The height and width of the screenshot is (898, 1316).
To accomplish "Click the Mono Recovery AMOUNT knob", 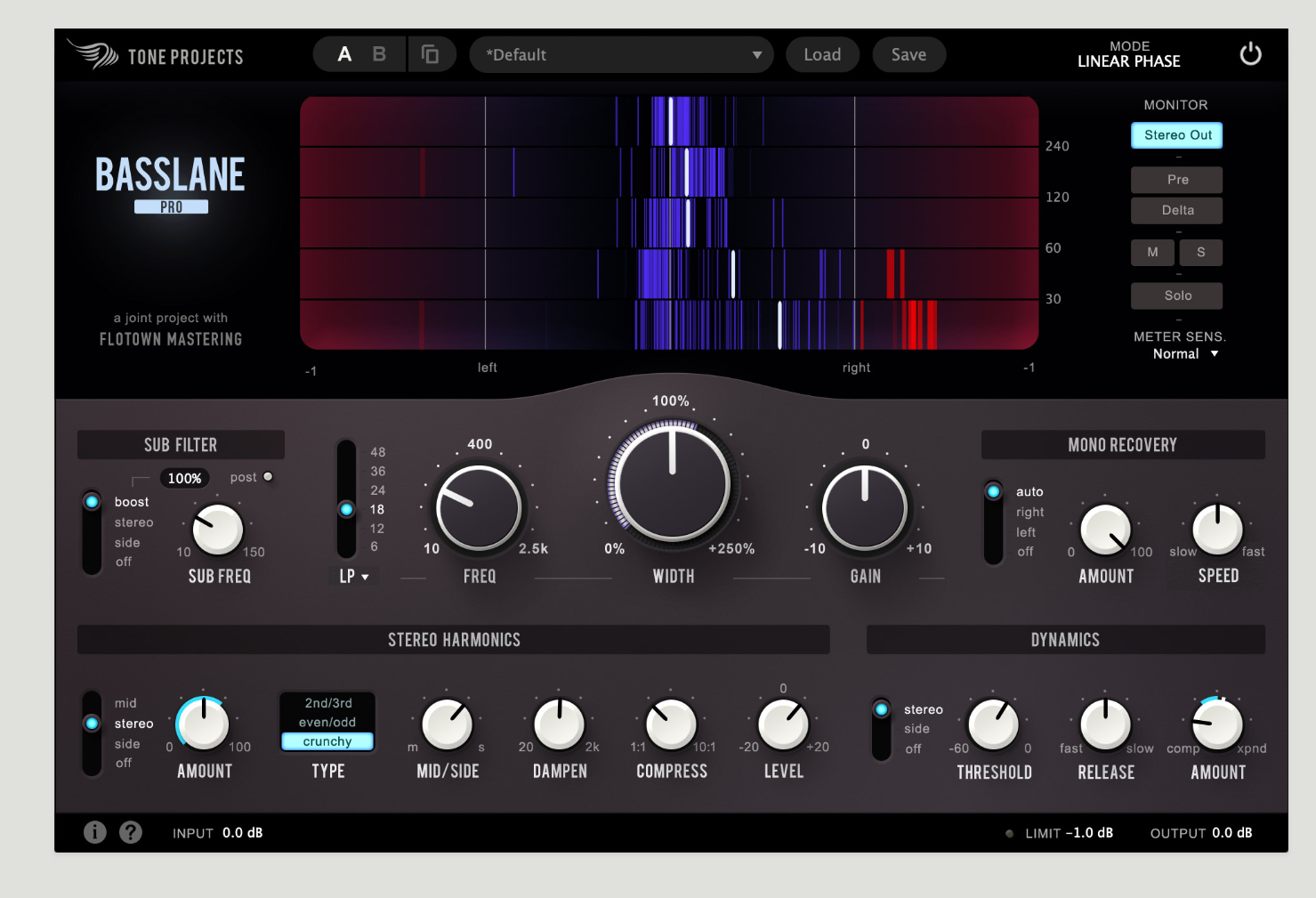I will click(x=1105, y=530).
